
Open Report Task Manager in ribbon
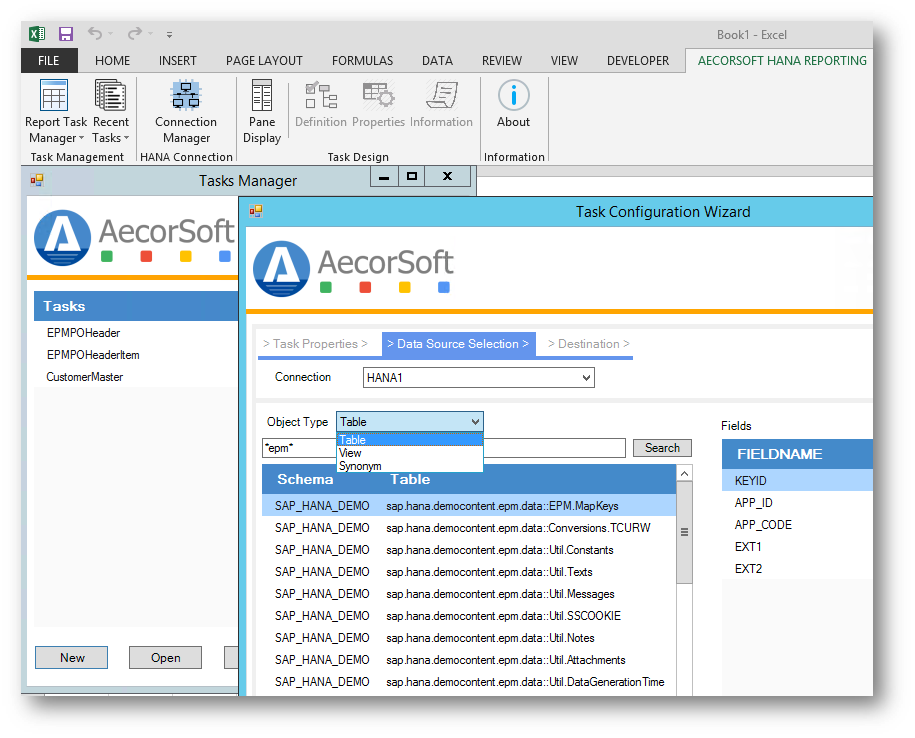55,111
